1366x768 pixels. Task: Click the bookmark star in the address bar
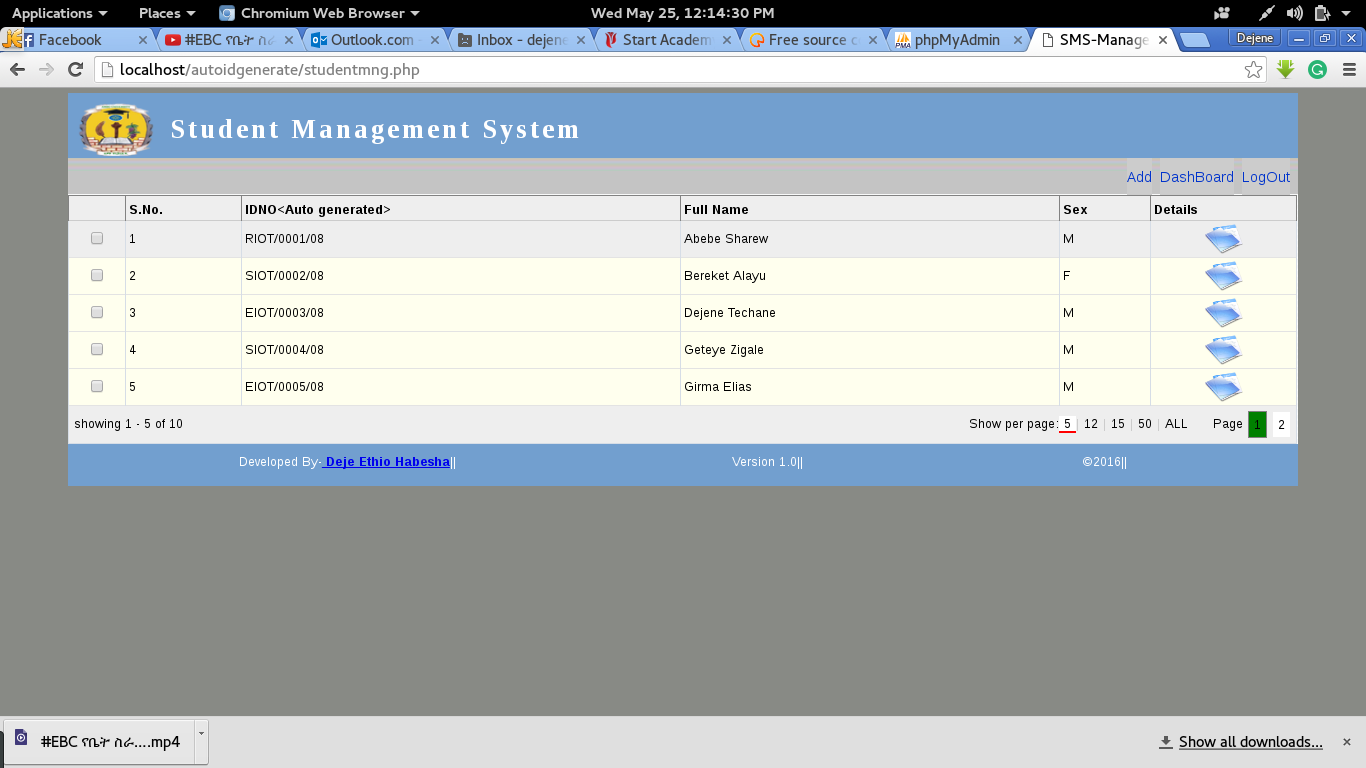point(1253,70)
